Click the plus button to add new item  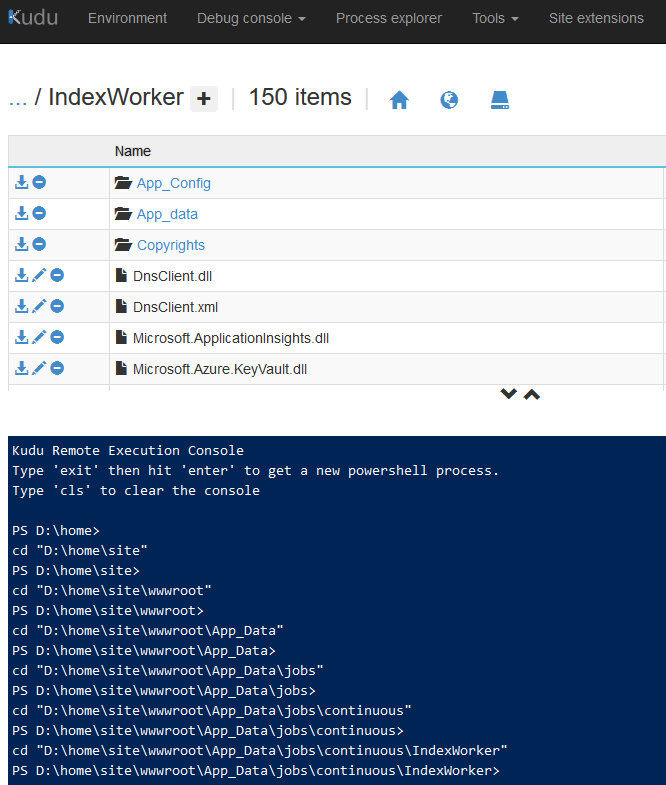[204, 99]
